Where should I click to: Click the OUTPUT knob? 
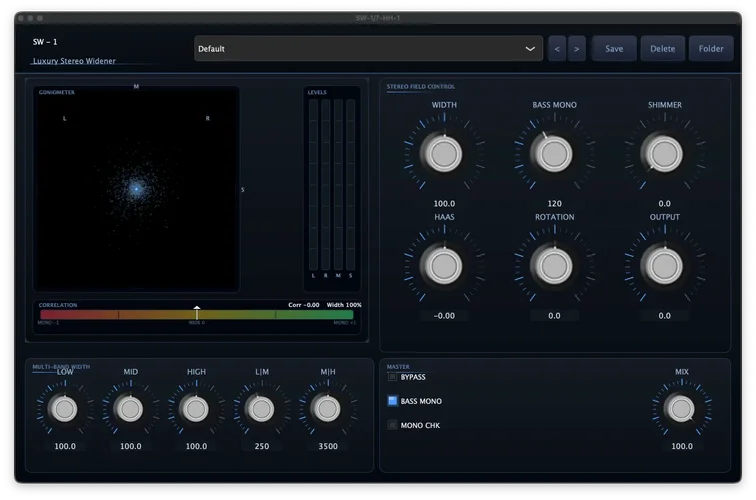[x=664, y=266]
